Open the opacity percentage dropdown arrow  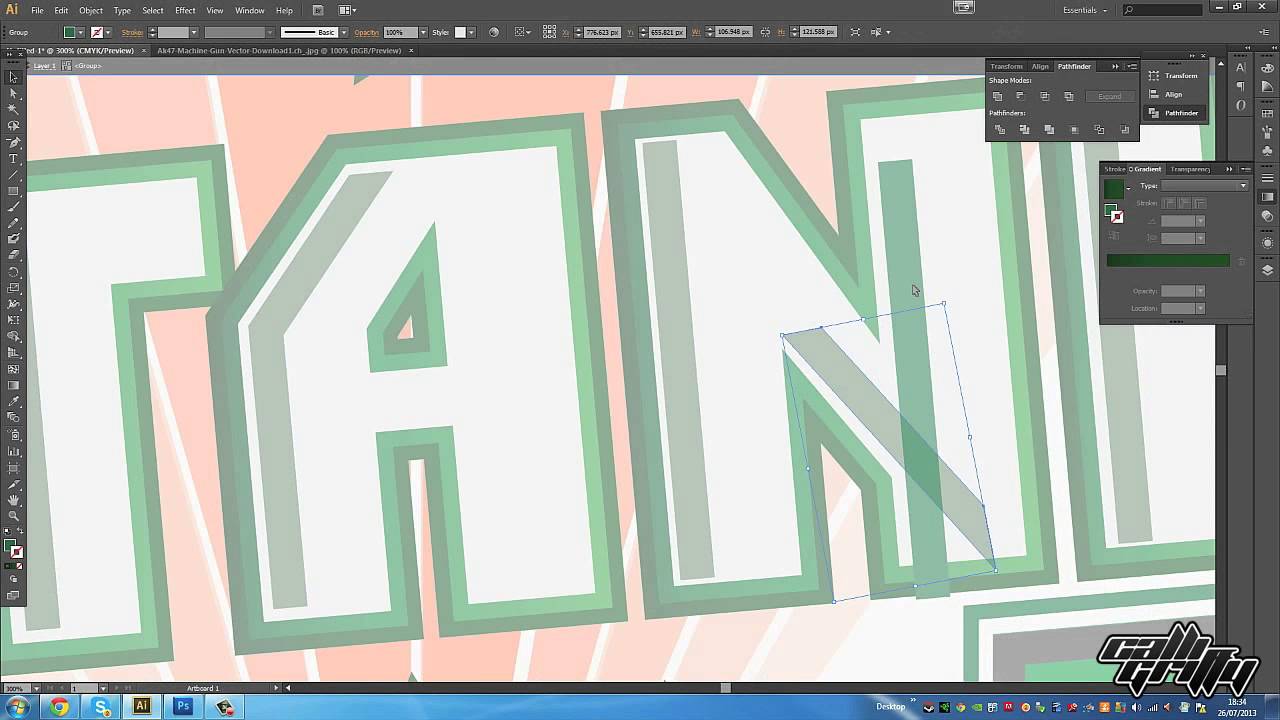point(424,32)
